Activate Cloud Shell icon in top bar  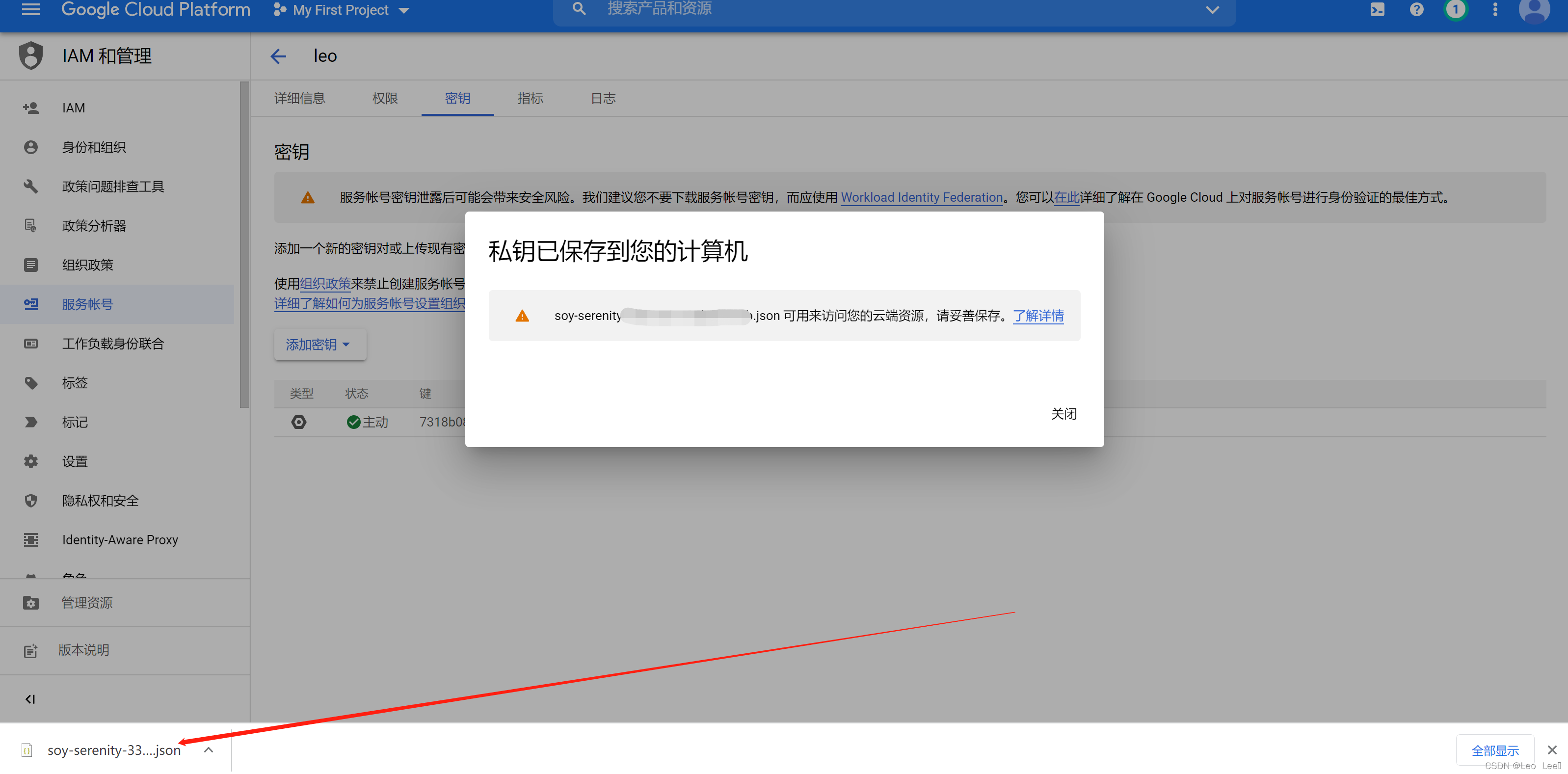1377,10
